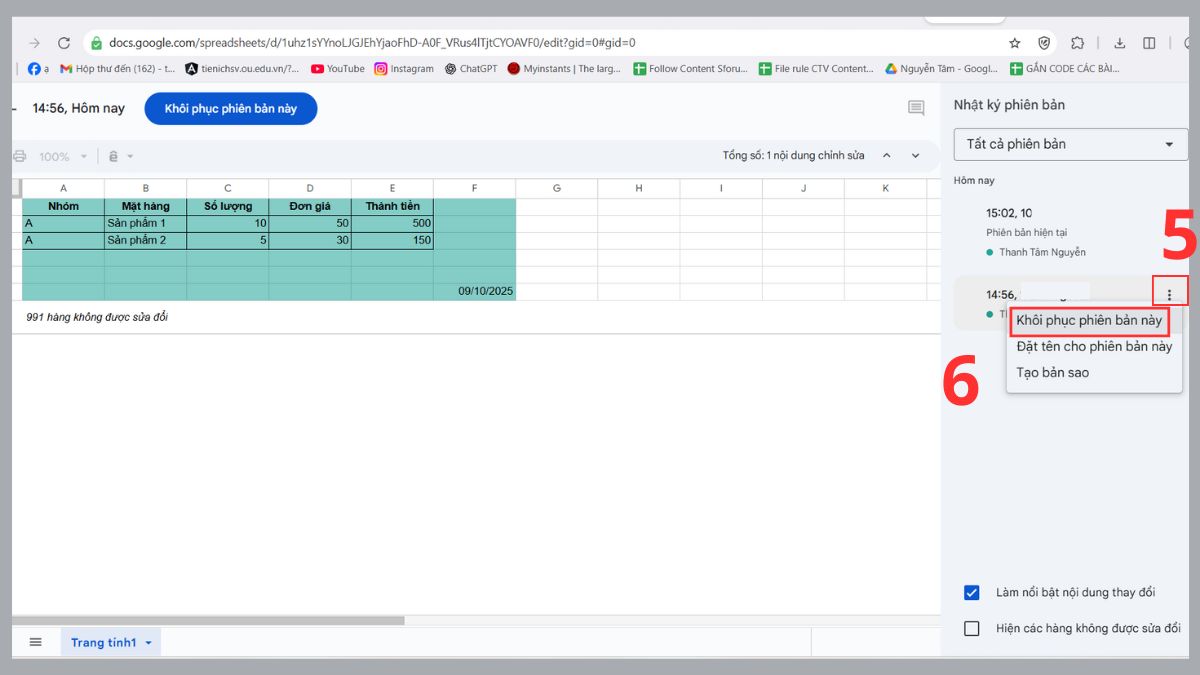Open the Extensions puzzle icon
This screenshot has height=675, width=1200.
(x=1077, y=43)
